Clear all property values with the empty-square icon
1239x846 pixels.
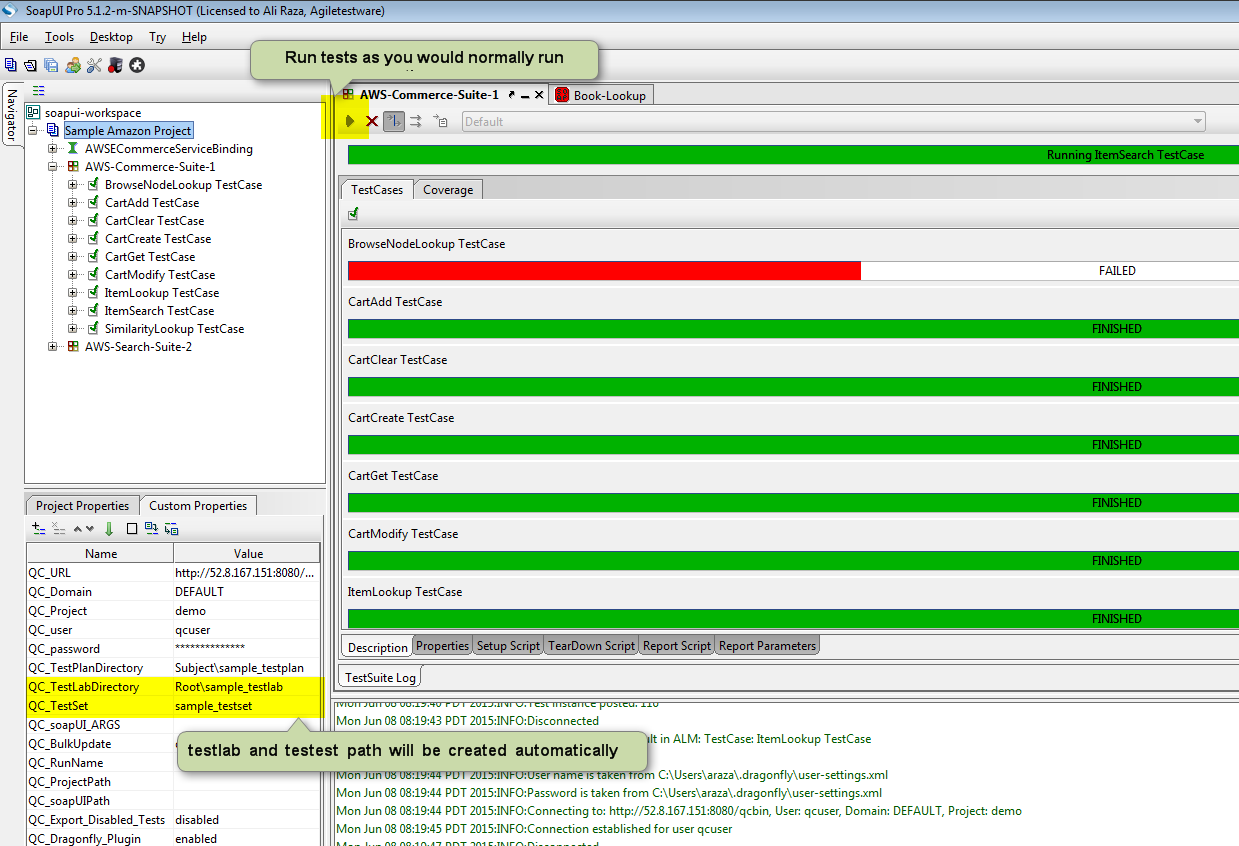(x=131, y=528)
